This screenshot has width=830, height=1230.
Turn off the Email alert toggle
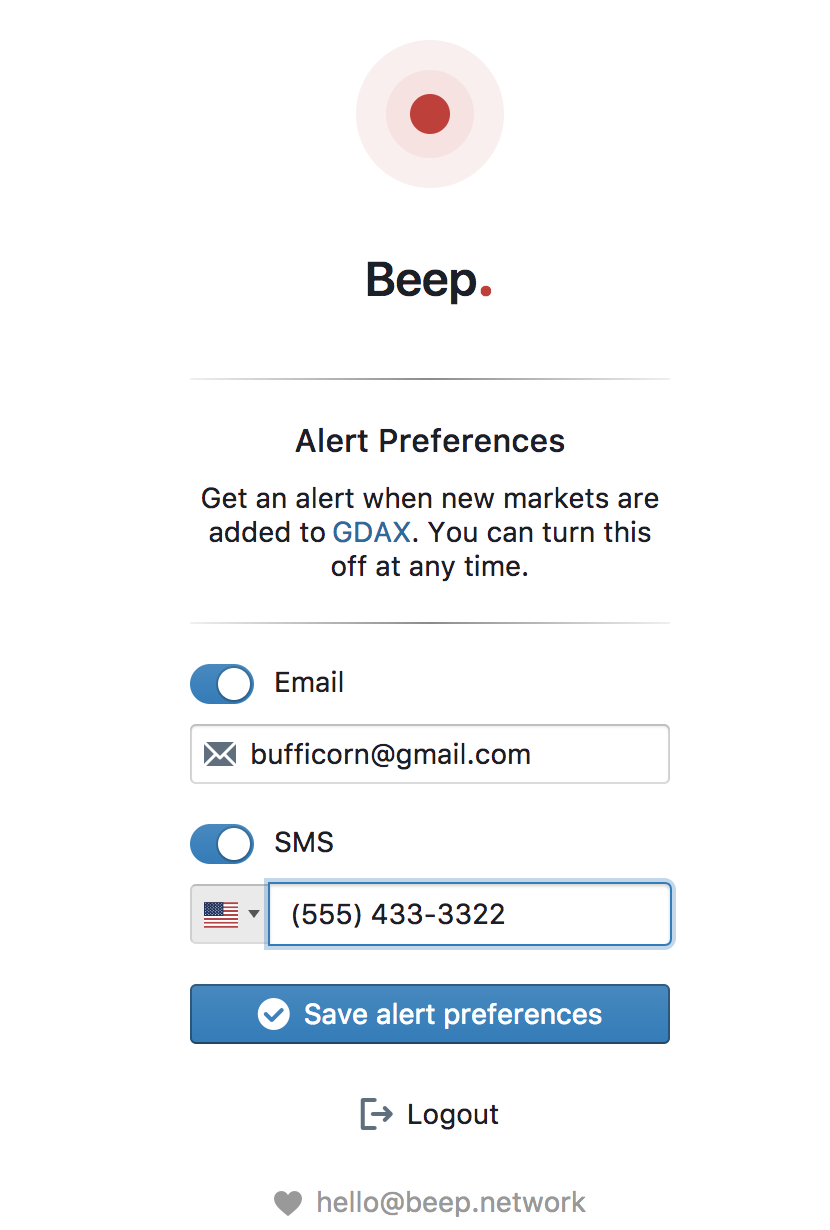pyautogui.click(x=222, y=684)
